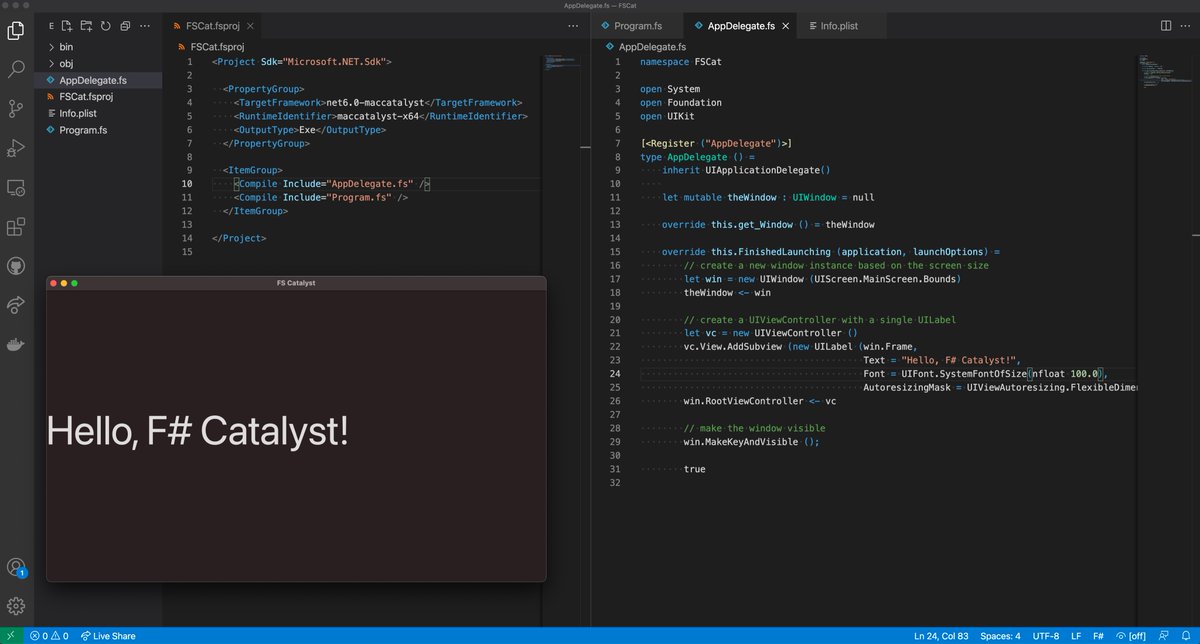Click Ln 24, Col 83 position indicator
1200x644 pixels.
pos(939,636)
